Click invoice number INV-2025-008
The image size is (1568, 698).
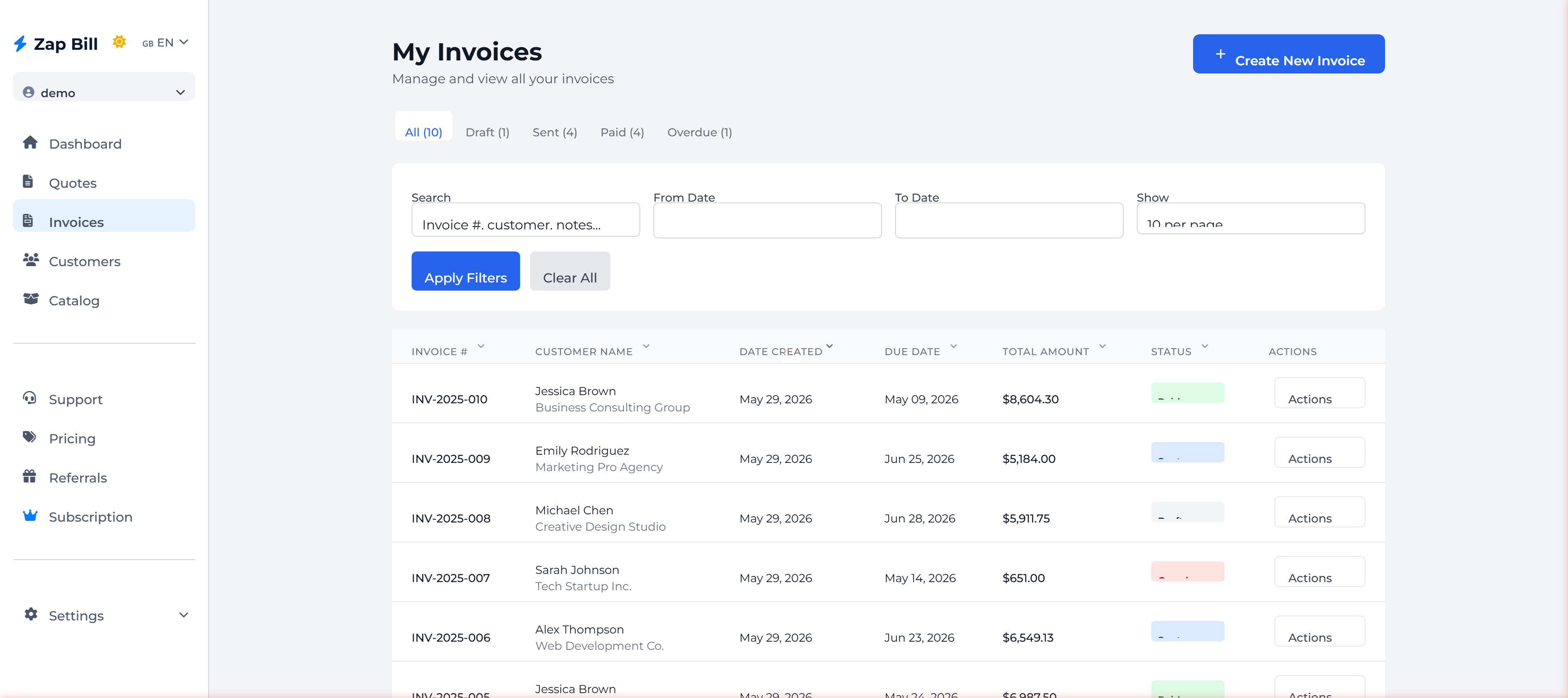click(450, 518)
